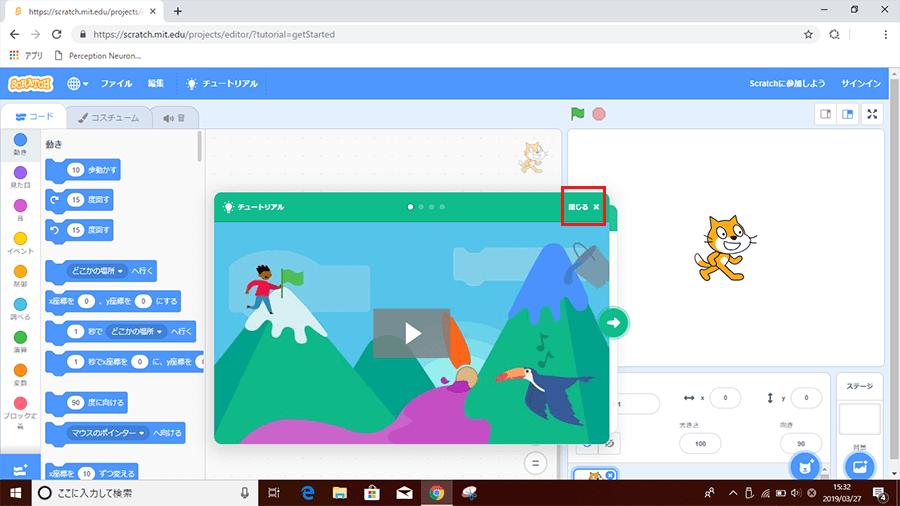
Task: Bookmark this page with the star
Action: click(808, 34)
